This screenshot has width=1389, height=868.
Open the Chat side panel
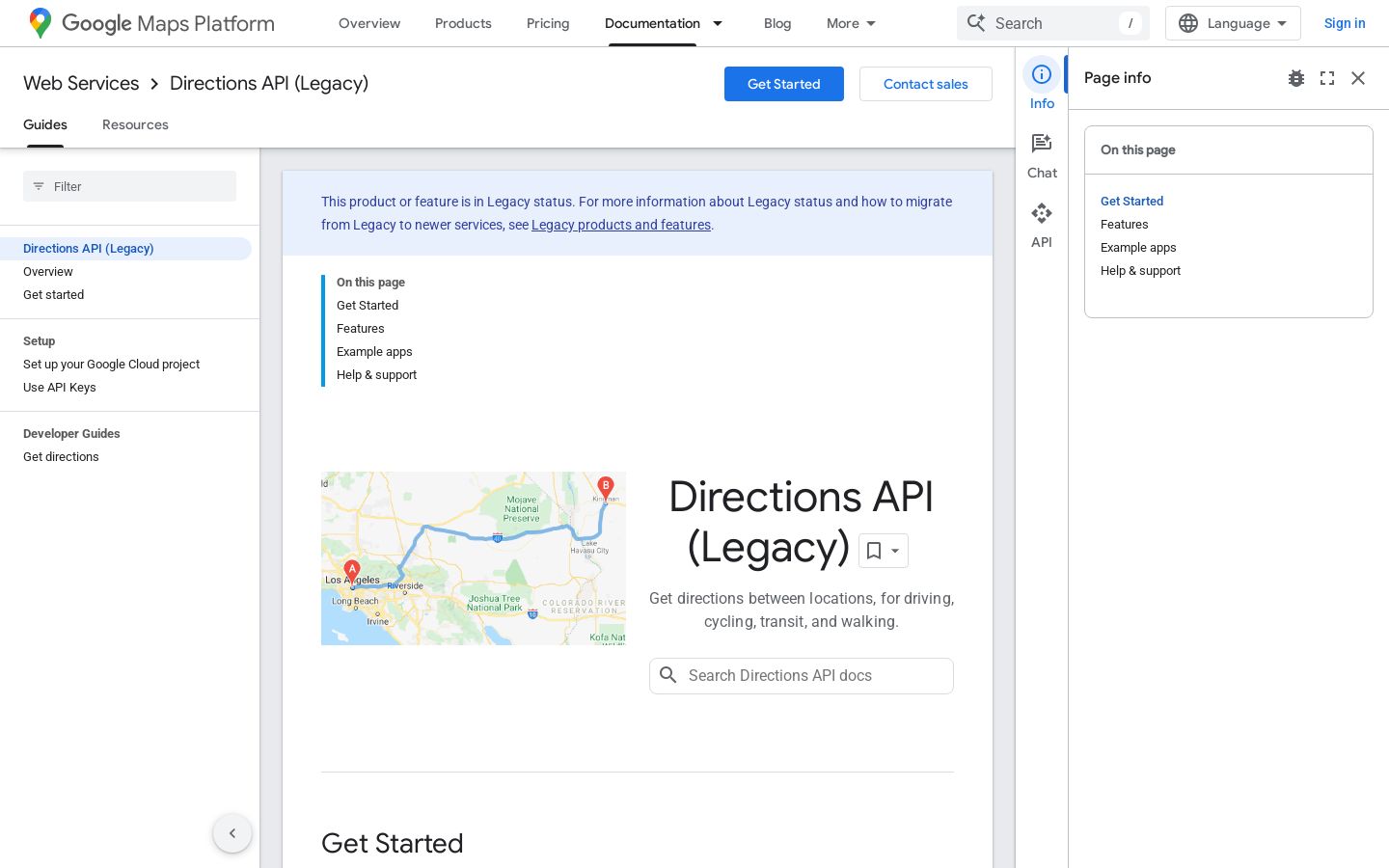1042,155
